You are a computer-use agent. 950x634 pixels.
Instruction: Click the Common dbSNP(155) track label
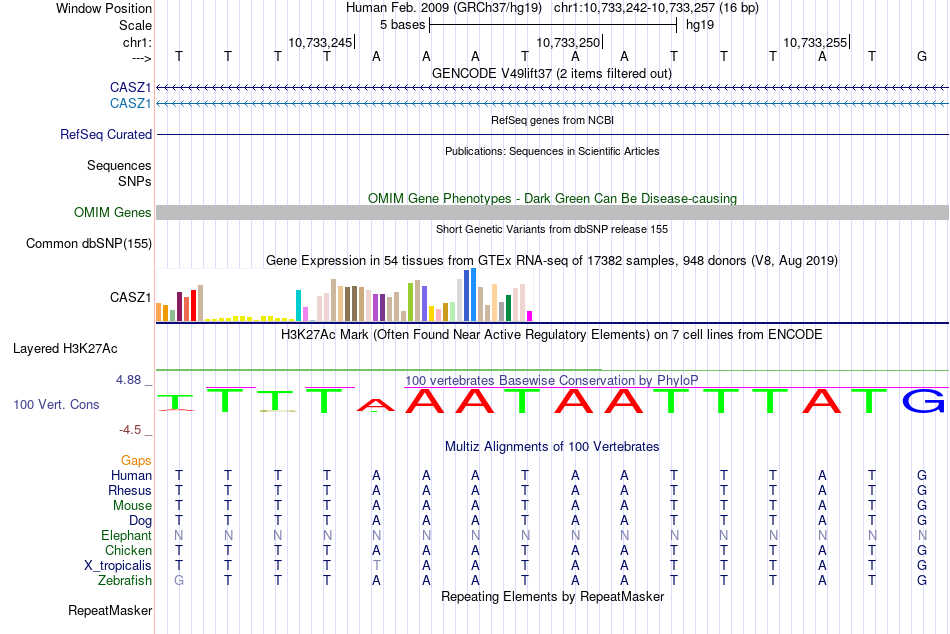[89, 244]
